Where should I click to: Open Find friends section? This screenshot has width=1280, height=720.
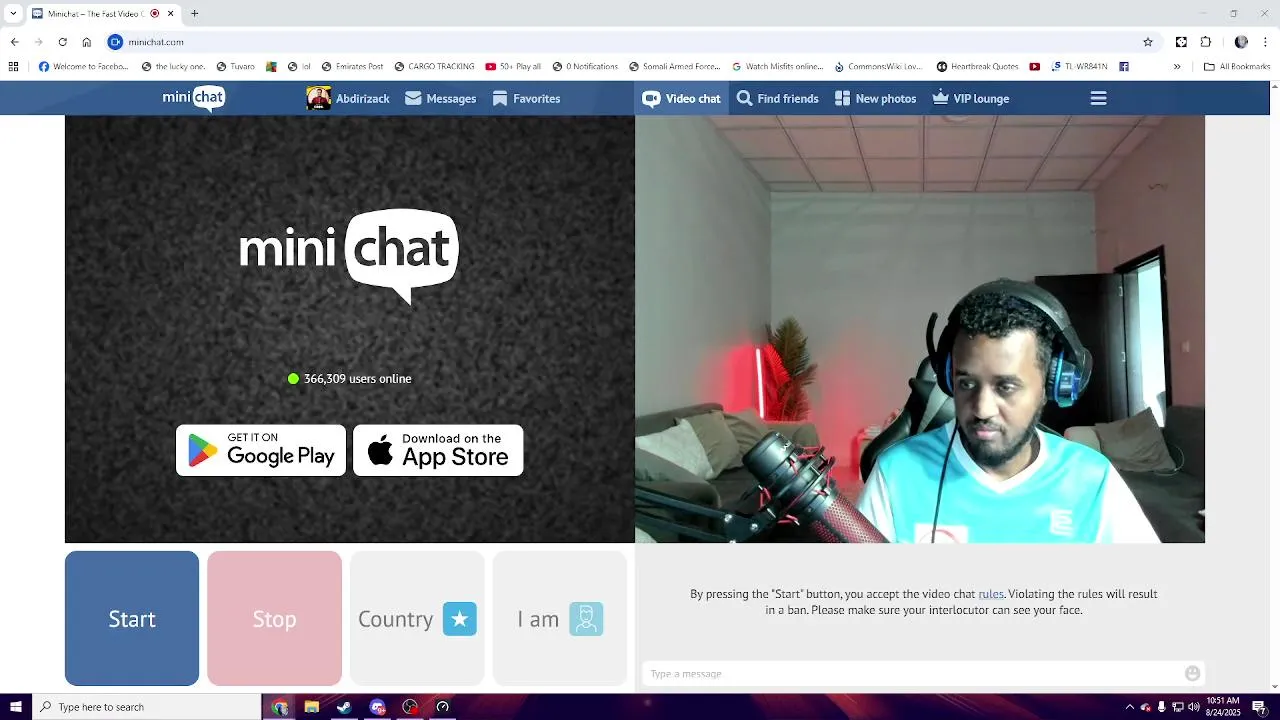click(x=777, y=98)
